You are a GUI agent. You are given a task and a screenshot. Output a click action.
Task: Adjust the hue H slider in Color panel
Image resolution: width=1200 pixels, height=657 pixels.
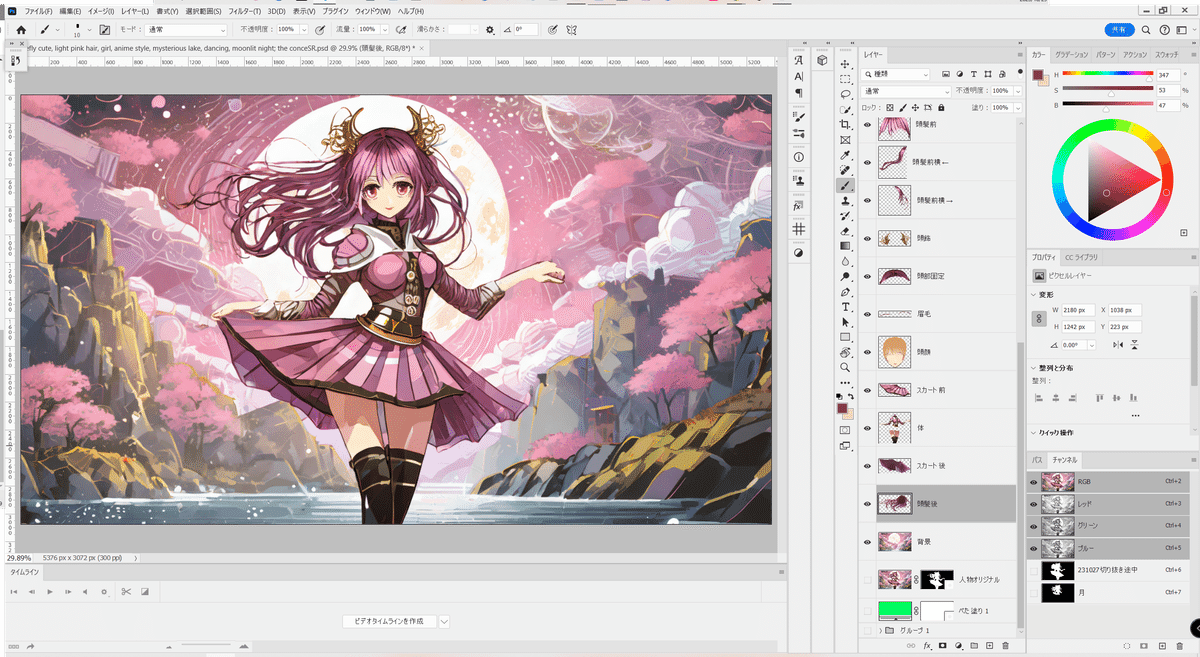[1106, 75]
